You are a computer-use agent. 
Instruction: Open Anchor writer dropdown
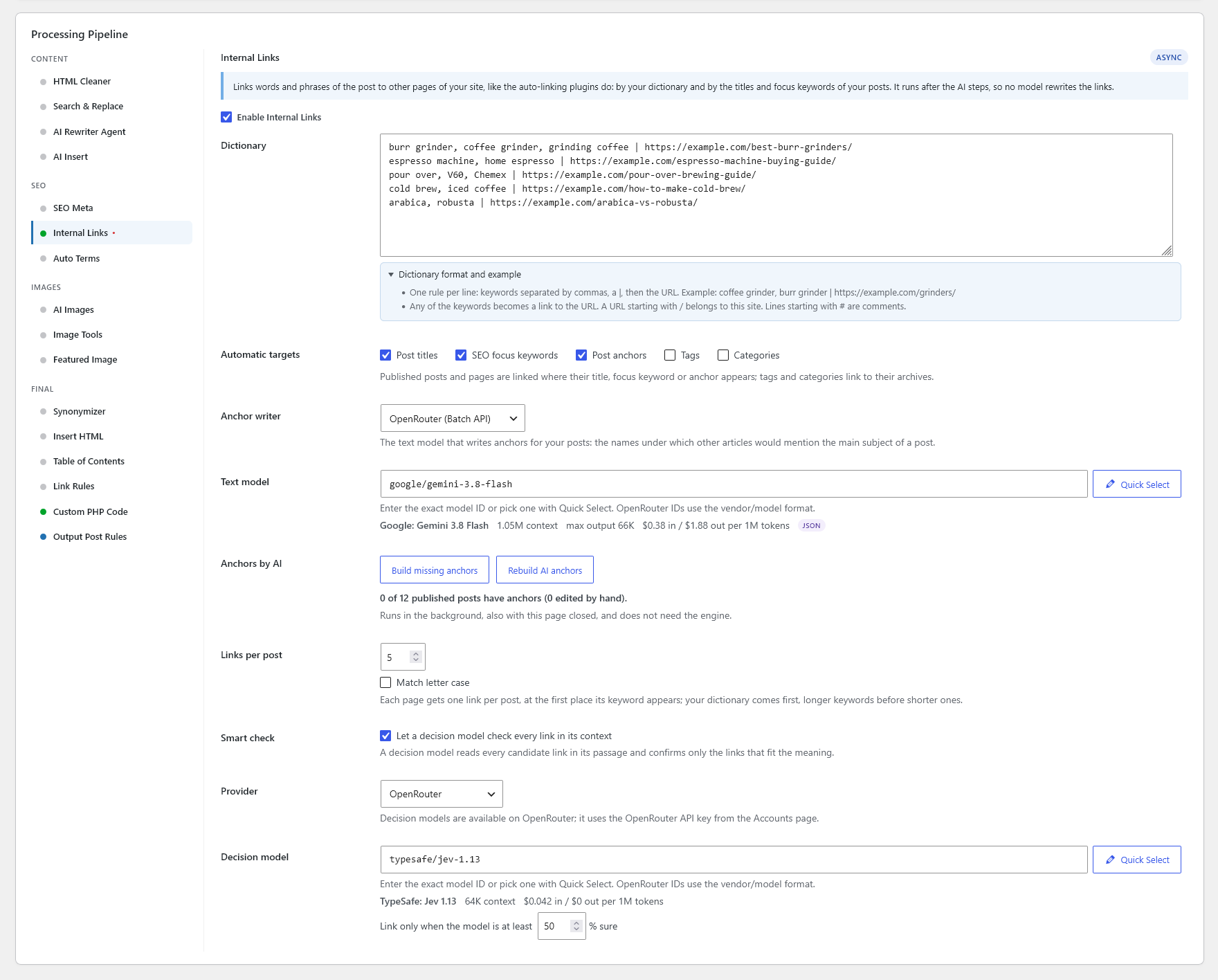pos(453,419)
